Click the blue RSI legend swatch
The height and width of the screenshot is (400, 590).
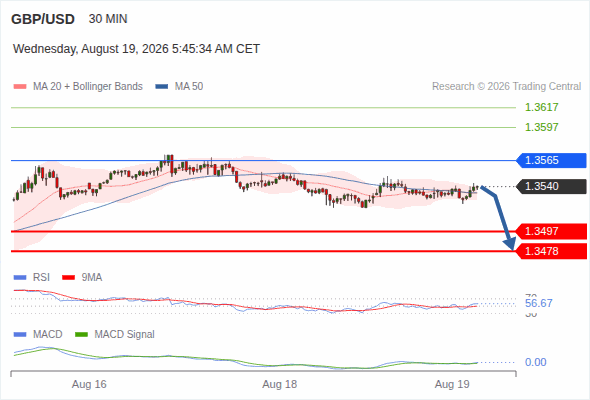[20, 278]
